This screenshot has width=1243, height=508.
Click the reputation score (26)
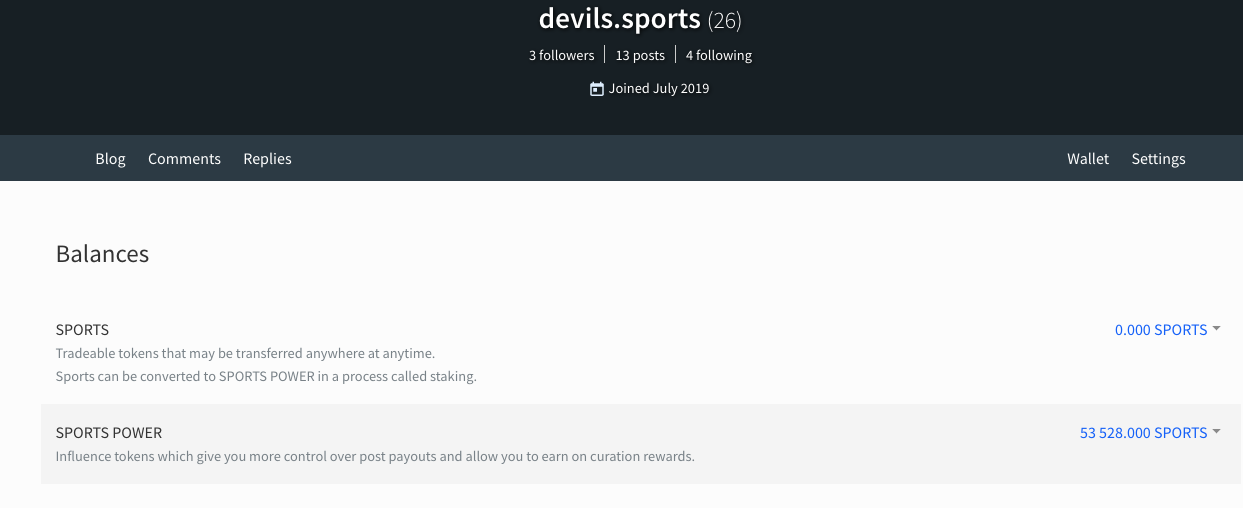(x=724, y=20)
